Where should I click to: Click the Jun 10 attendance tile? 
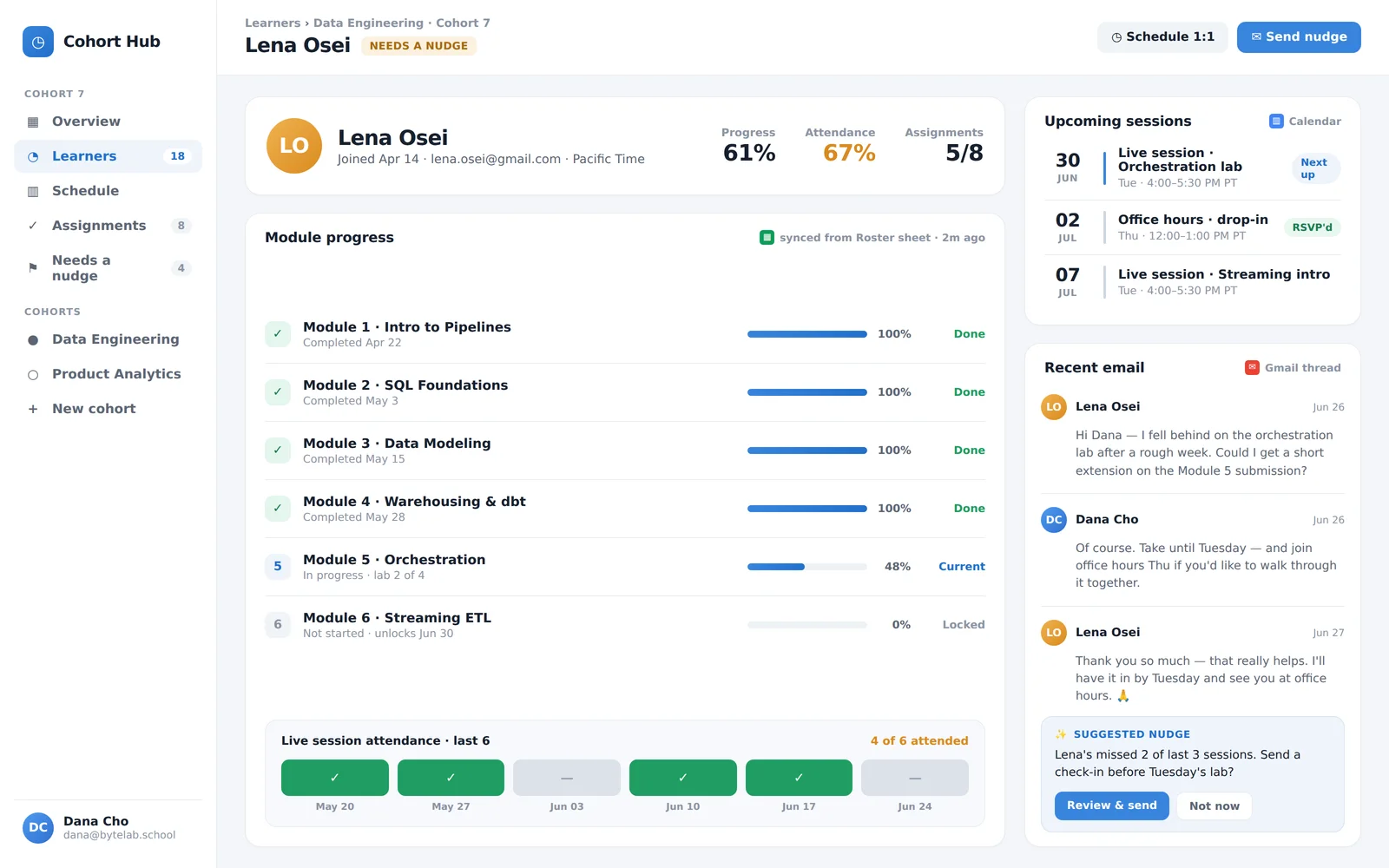(683, 778)
